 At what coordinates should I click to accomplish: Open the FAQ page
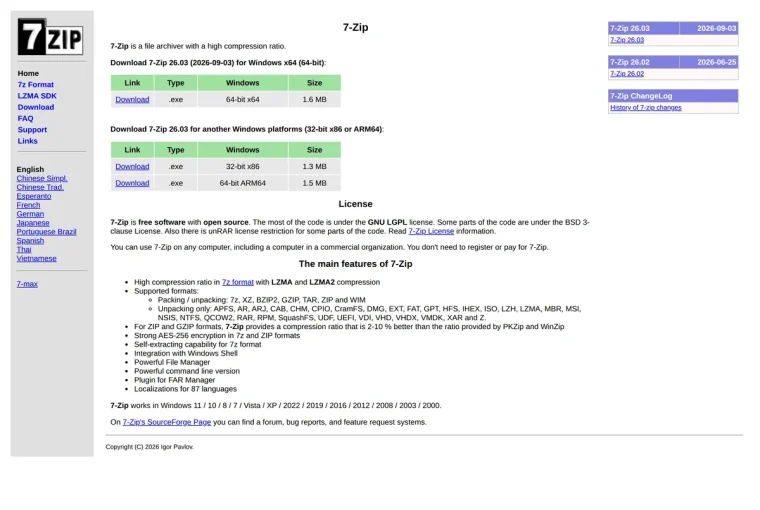25,118
